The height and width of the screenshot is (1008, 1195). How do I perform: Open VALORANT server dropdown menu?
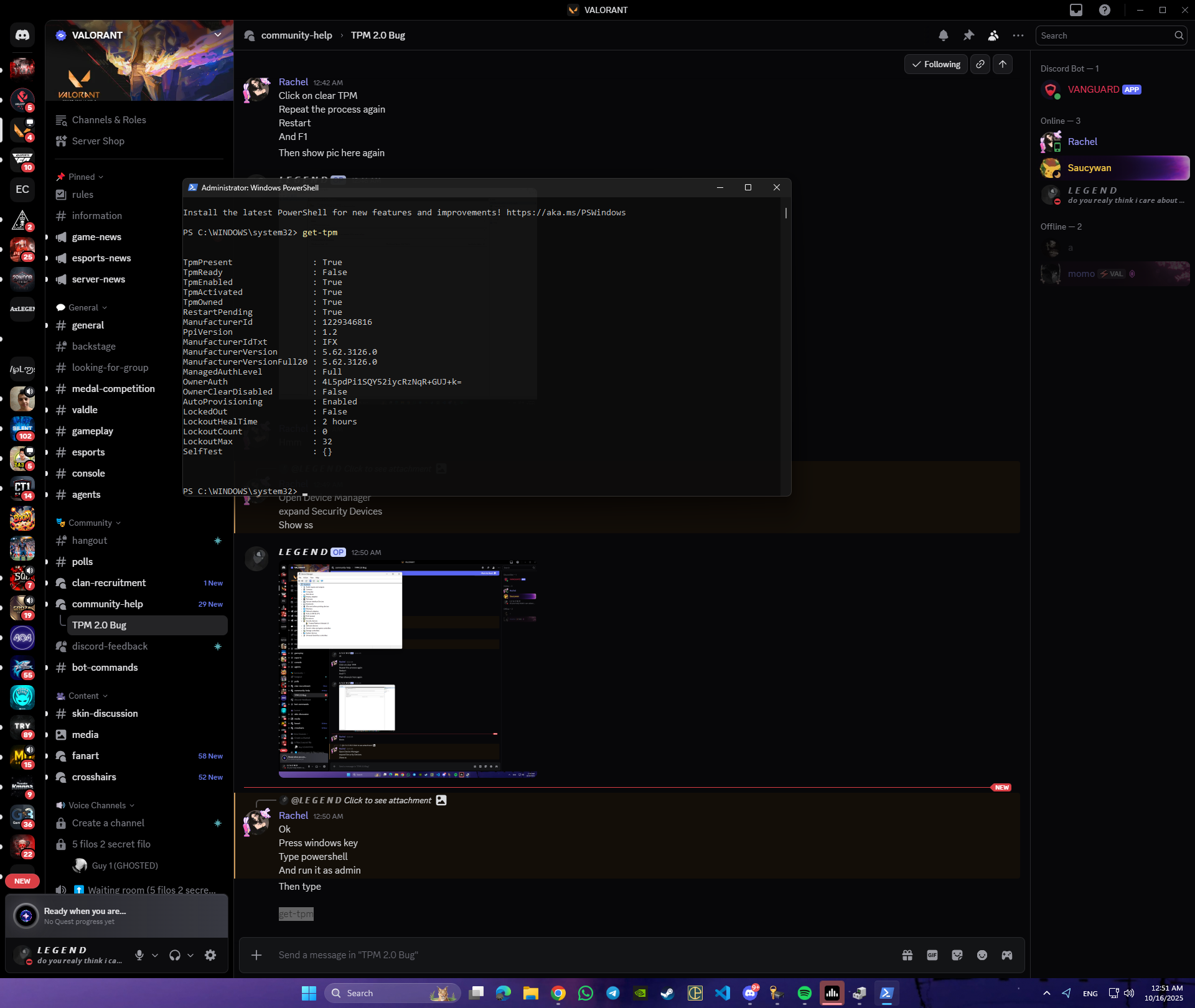[x=218, y=35]
